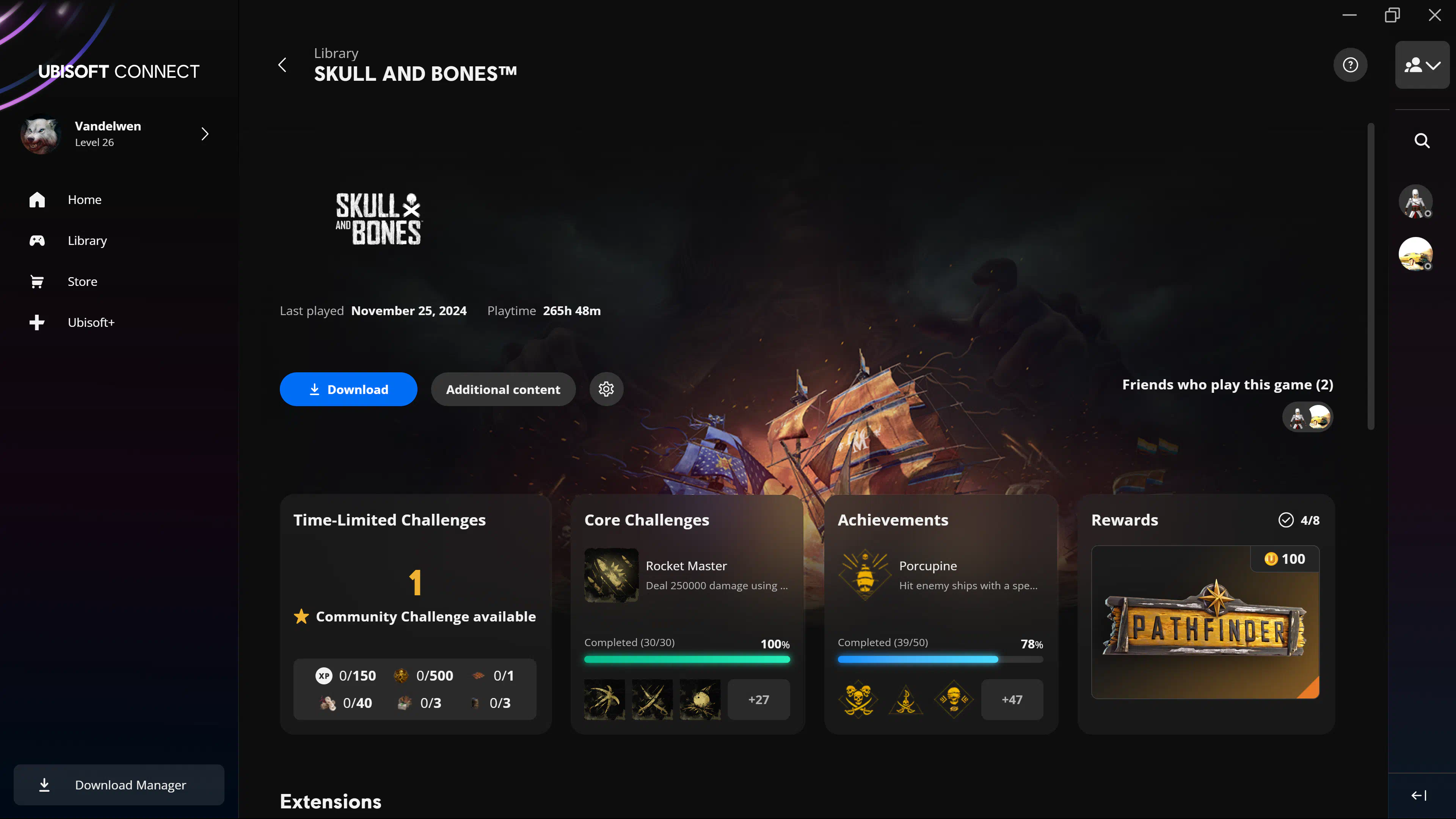The height and width of the screenshot is (819, 1456).
Task: Click Friends who play this game avatars
Action: tap(1307, 417)
